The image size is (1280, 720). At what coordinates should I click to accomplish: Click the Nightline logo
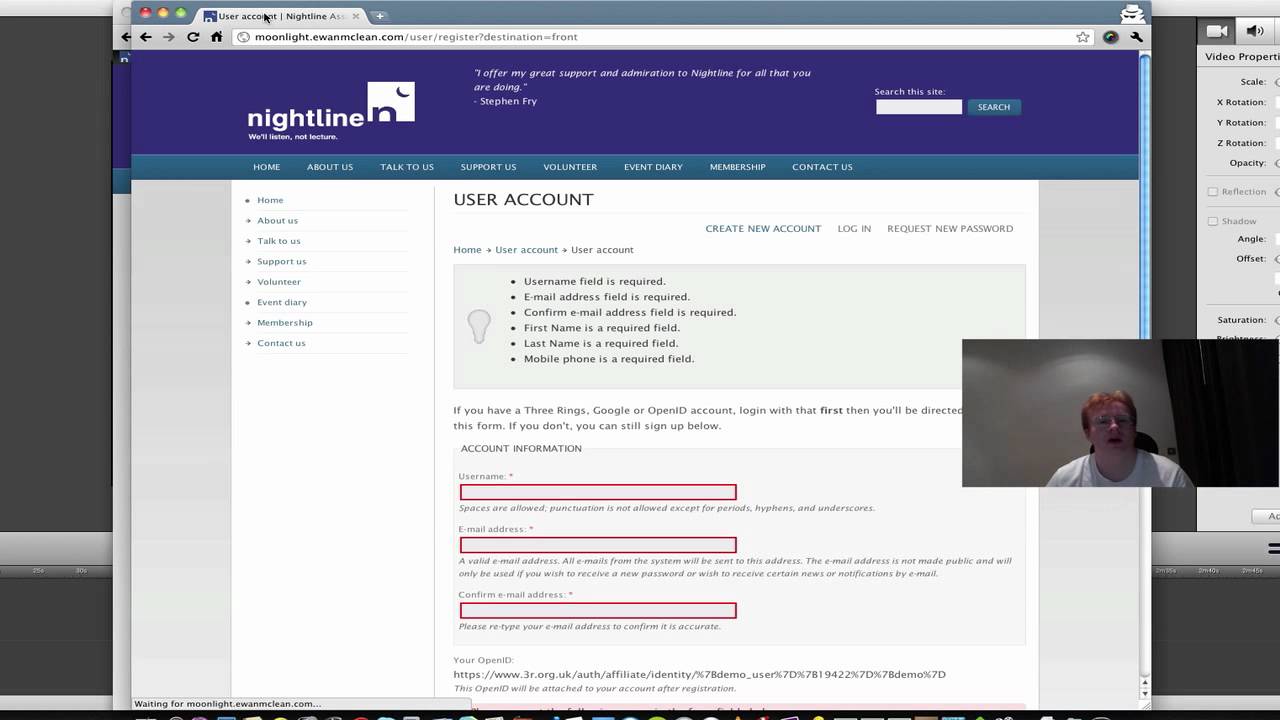click(331, 111)
